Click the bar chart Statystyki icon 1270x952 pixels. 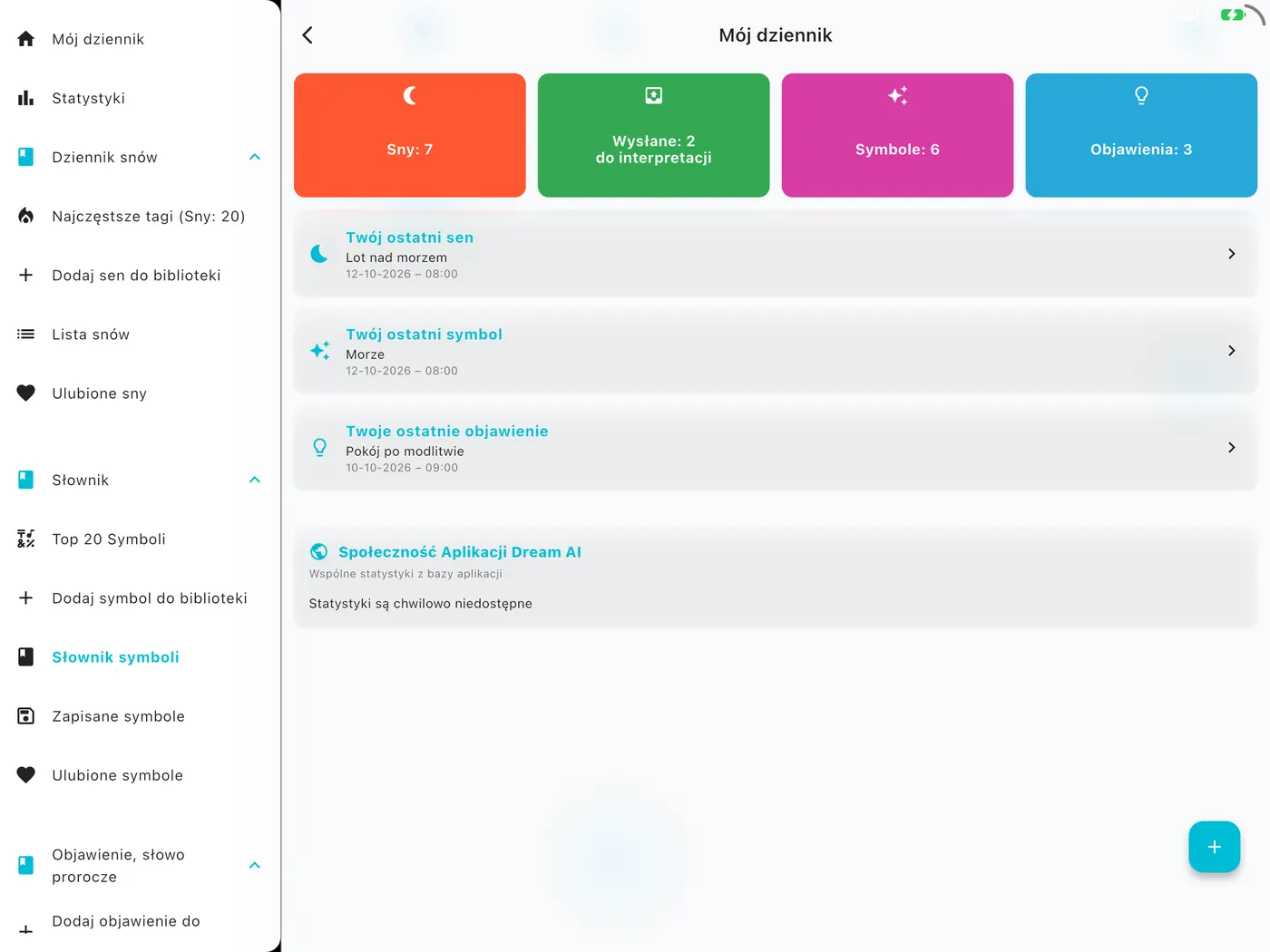(x=26, y=98)
